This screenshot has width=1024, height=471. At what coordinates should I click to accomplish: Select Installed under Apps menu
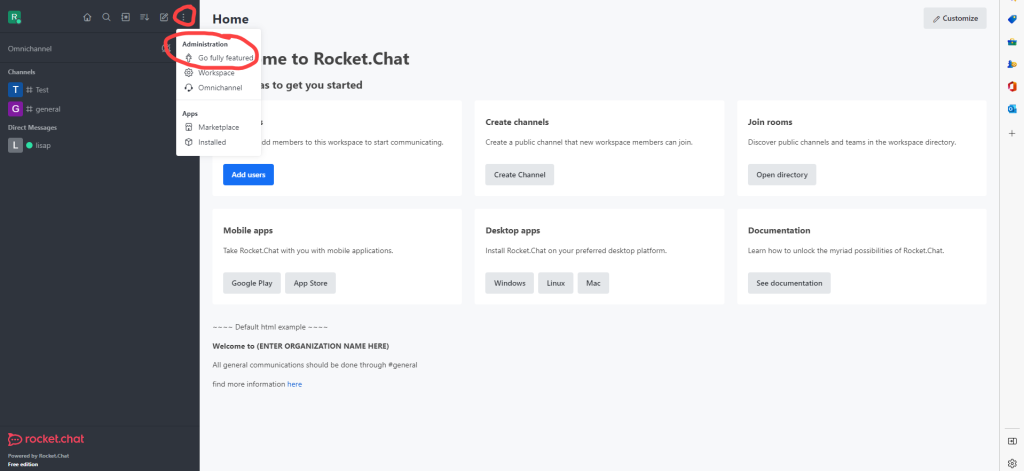[x=211, y=142]
